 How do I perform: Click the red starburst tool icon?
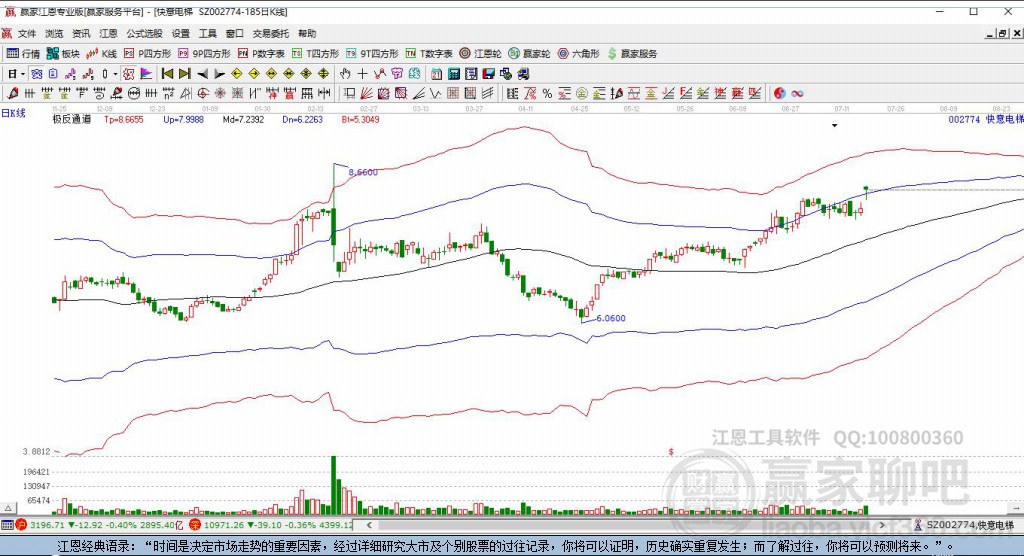tap(220, 93)
